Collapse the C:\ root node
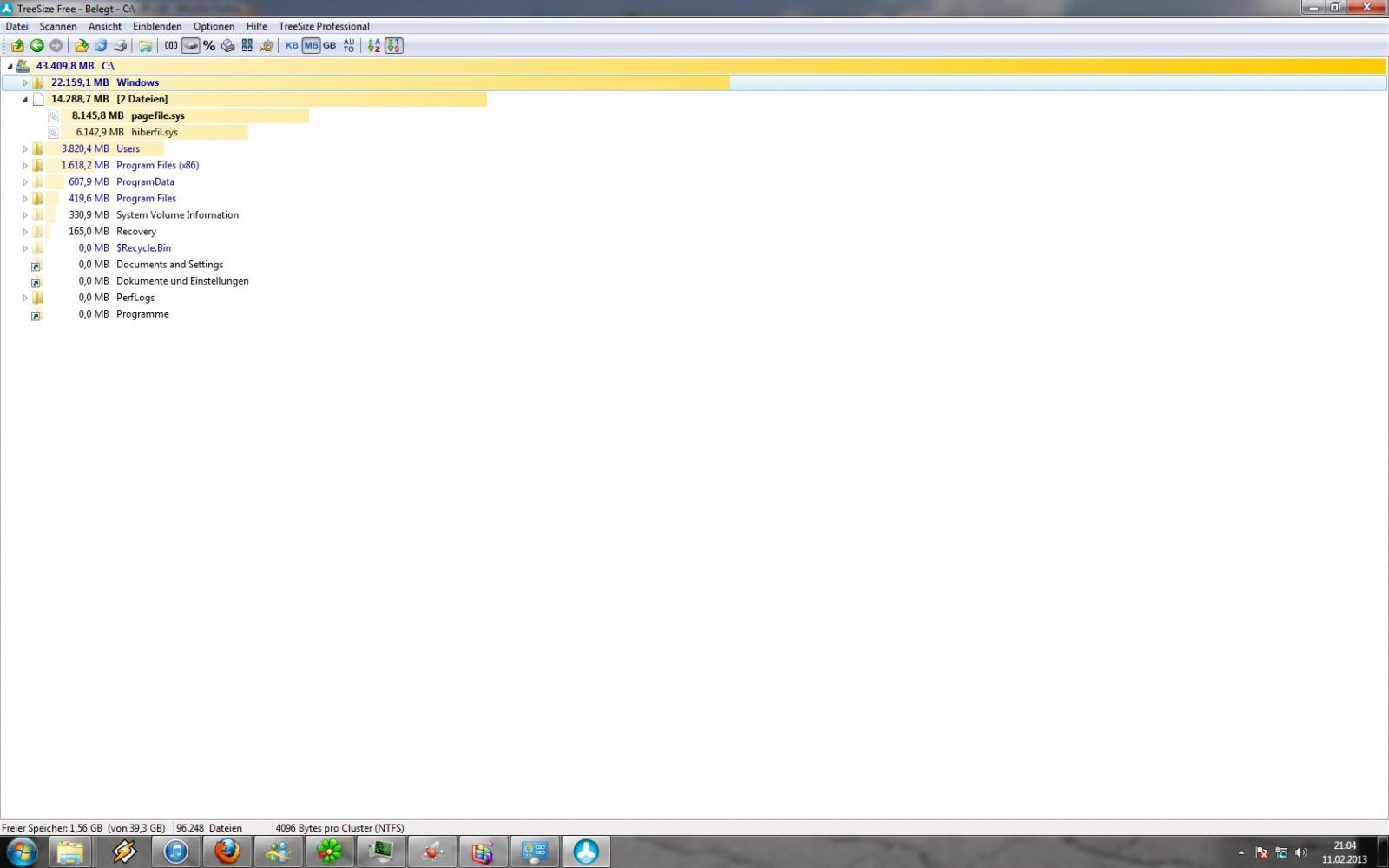Screen dimensions: 1389x868 coord(10,66)
